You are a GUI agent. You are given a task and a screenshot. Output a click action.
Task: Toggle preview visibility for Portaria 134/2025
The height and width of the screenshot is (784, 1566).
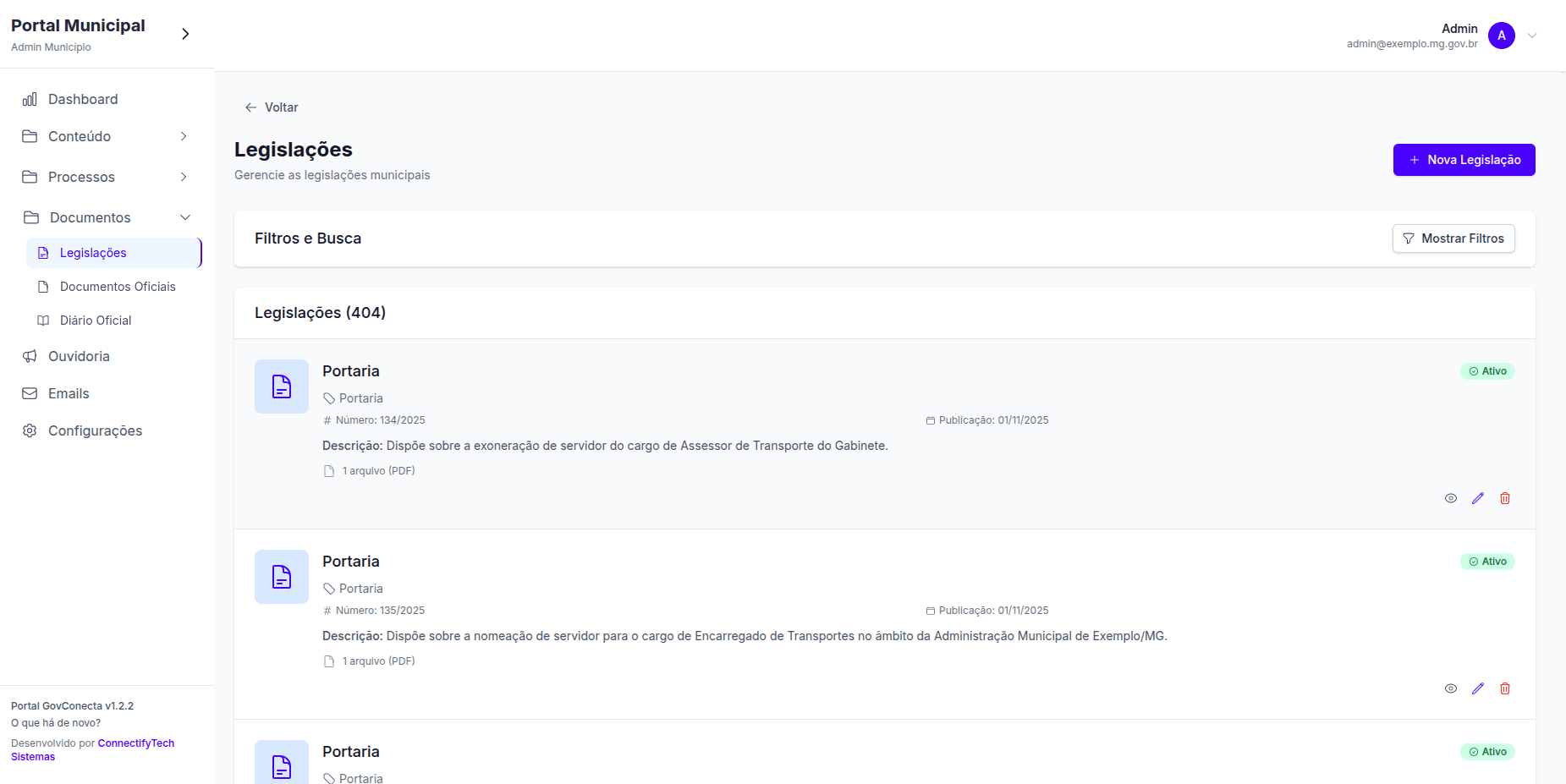(1451, 498)
